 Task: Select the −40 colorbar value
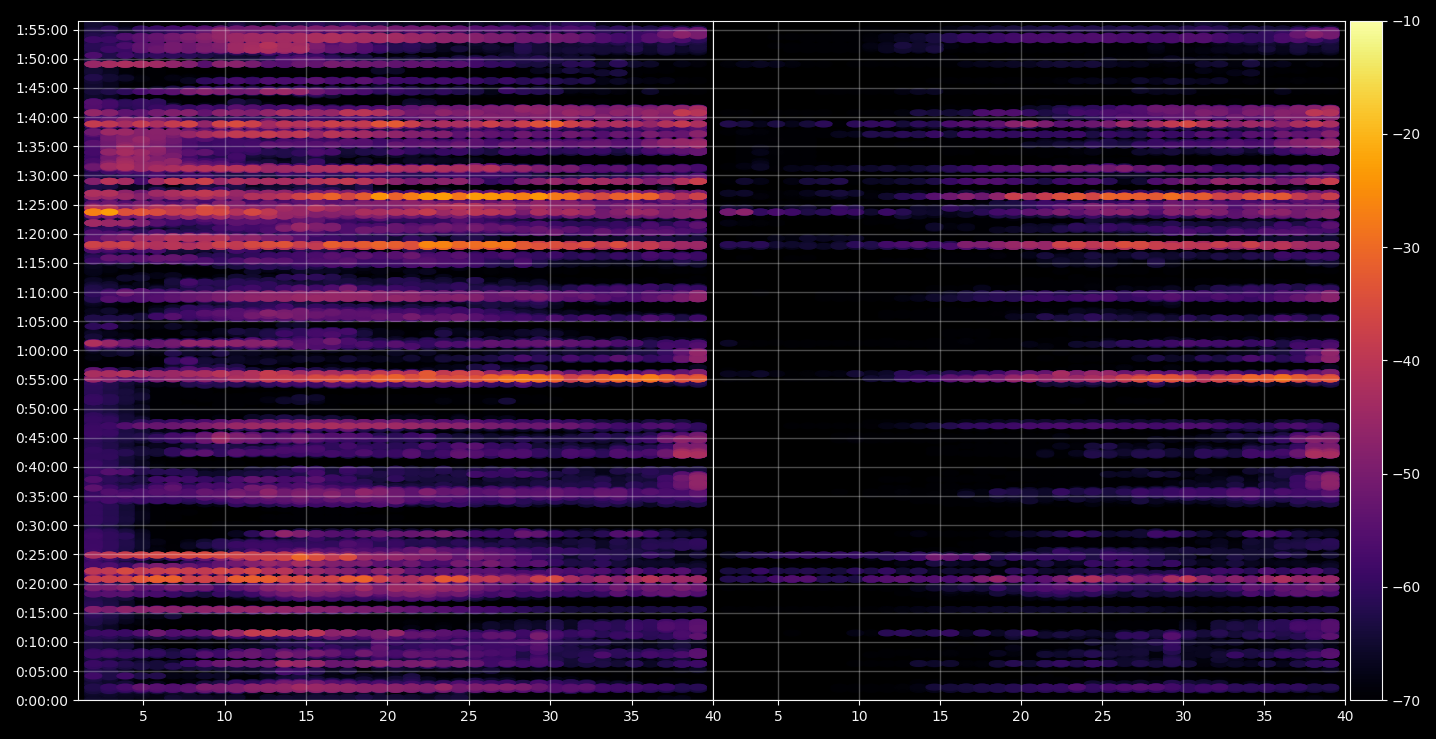1405,360
